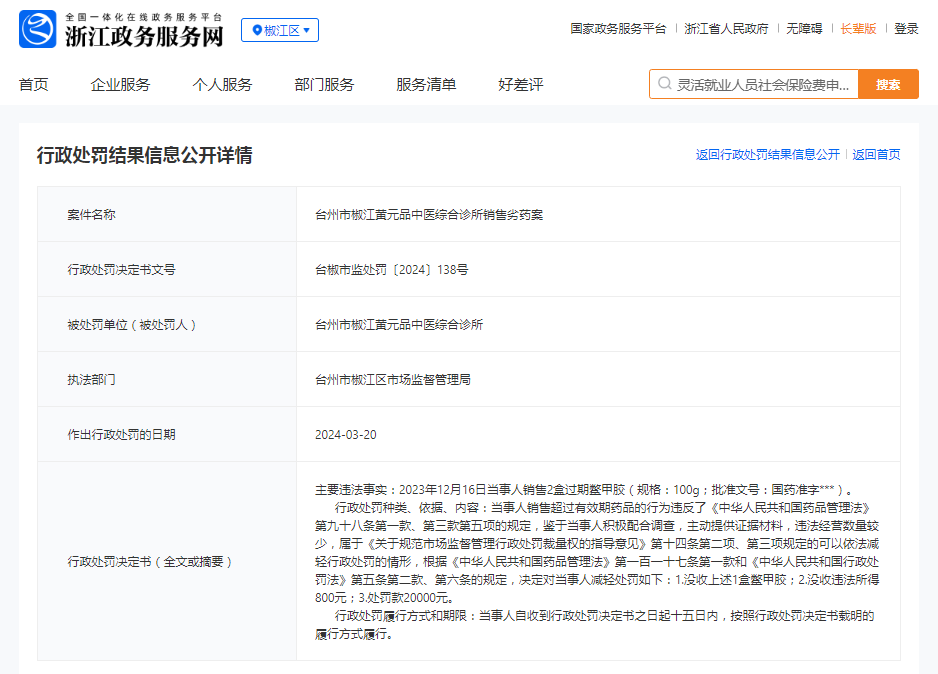Image resolution: width=938 pixels, height=674 pixels.
Task: Open the 国家政务服务平台 link
Action: click(618, 29)
